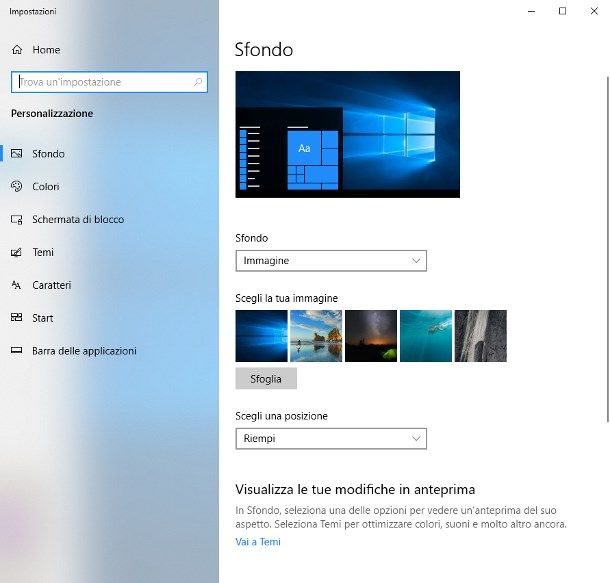Select the gray rock cliff wallpaper thumbnail
The width and height of the screenshot is (610, 583).
click(481, 336)
